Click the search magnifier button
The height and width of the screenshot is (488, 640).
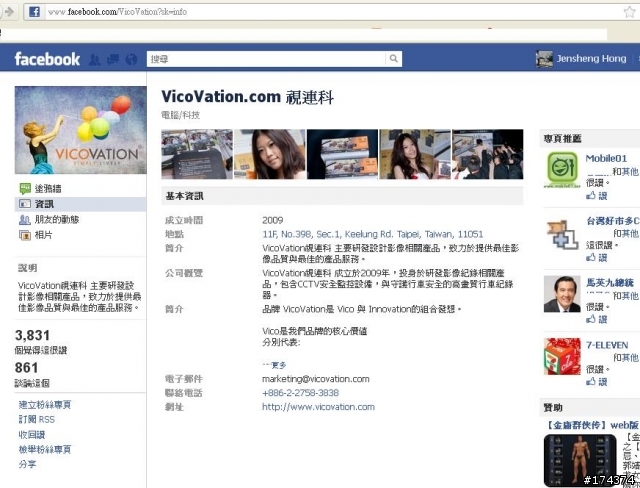click(393, 59)
